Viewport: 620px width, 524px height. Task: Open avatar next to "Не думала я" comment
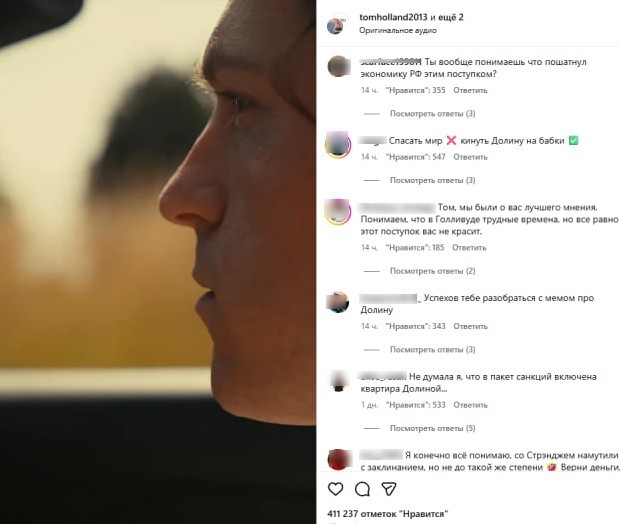click(338, 381)
